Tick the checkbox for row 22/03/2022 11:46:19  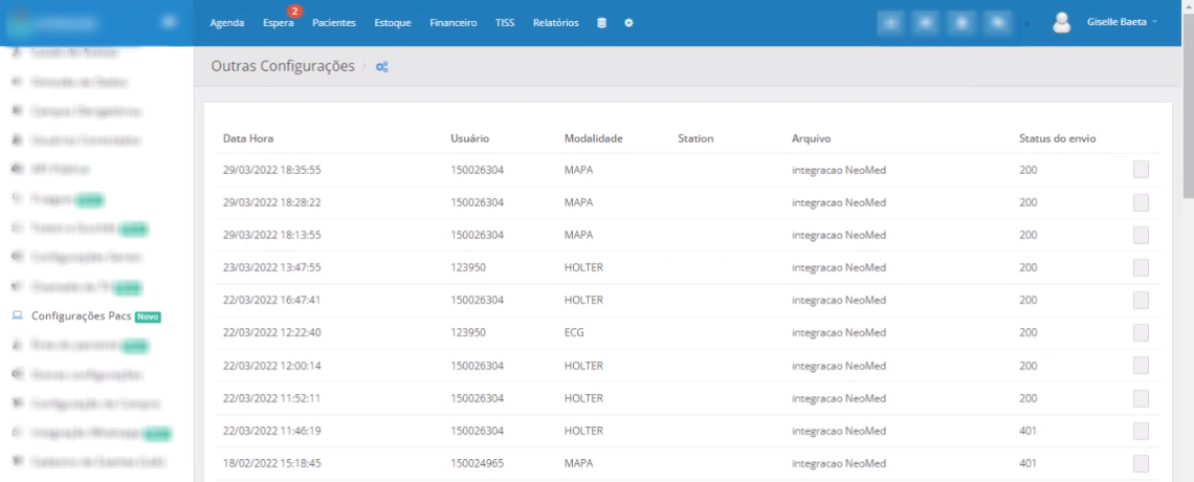tap(1141, 431)
